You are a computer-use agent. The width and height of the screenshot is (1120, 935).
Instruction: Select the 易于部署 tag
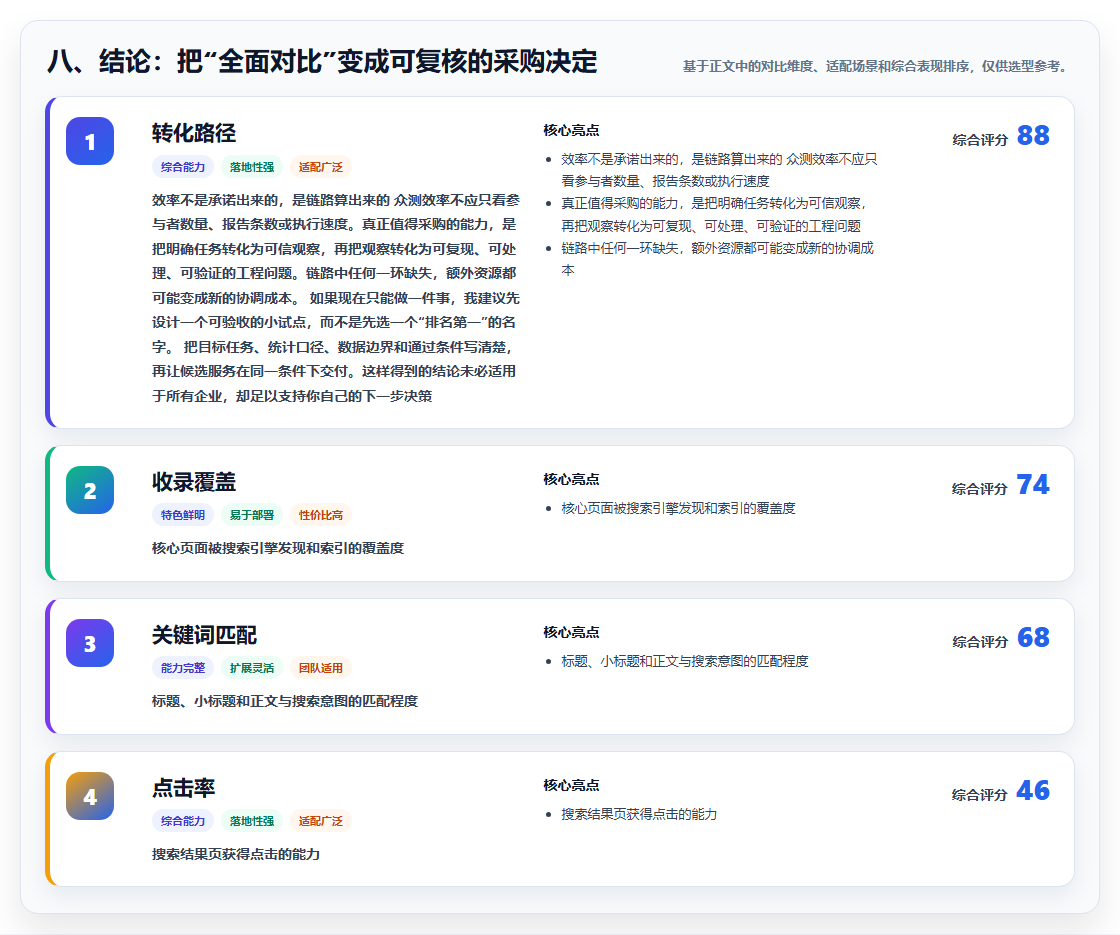(252, 515)
